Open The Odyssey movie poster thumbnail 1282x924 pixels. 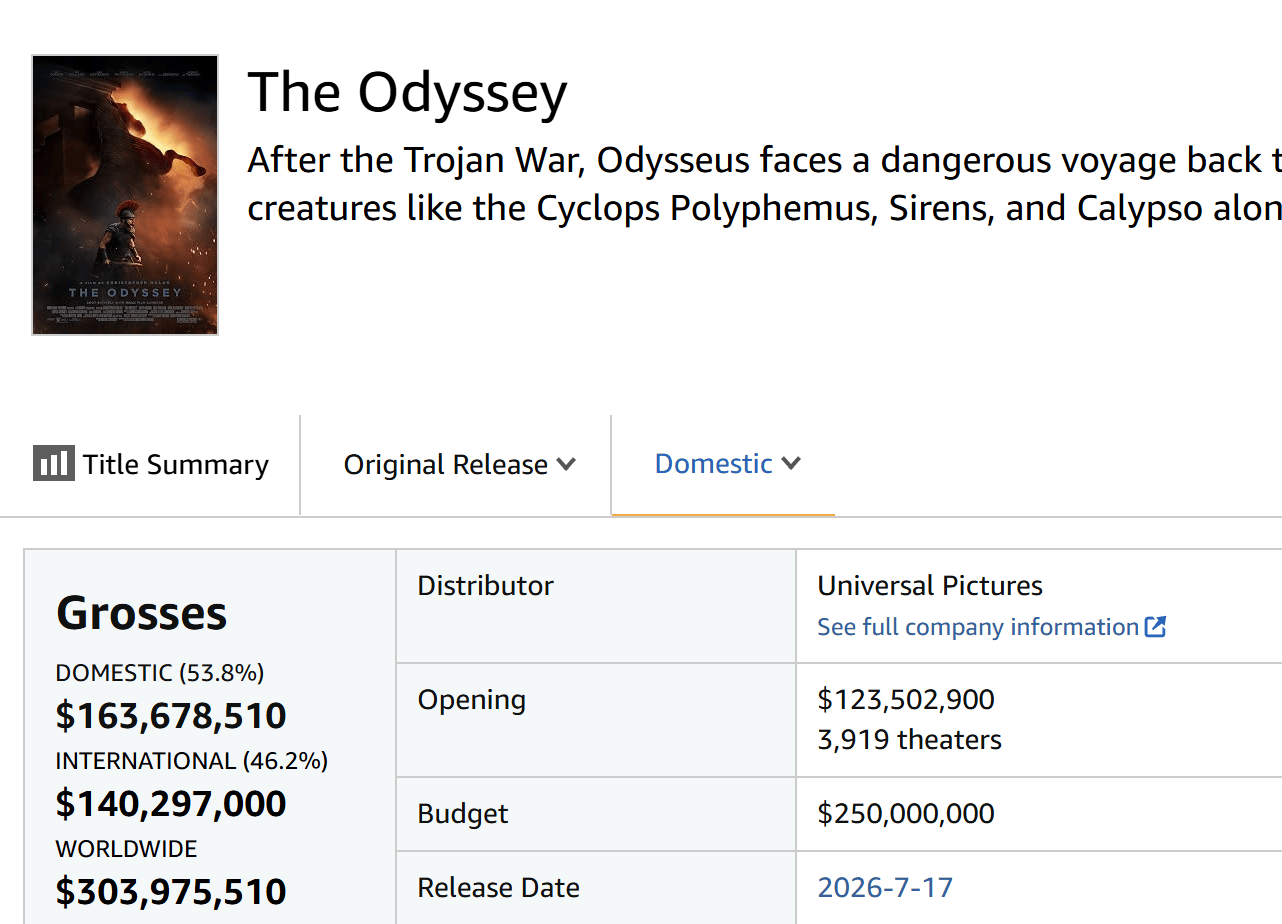(125, 195)
